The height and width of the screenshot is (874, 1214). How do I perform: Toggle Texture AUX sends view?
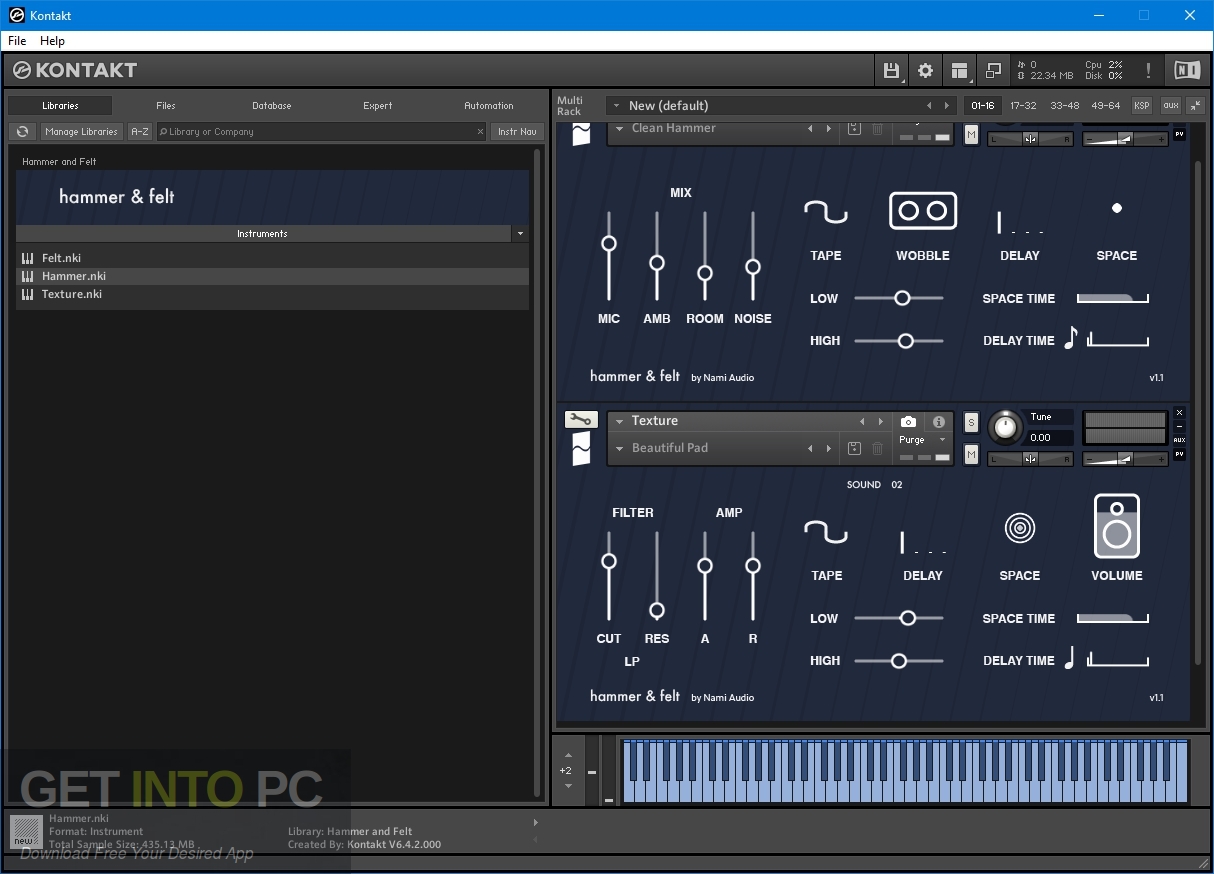(1179, 440)
